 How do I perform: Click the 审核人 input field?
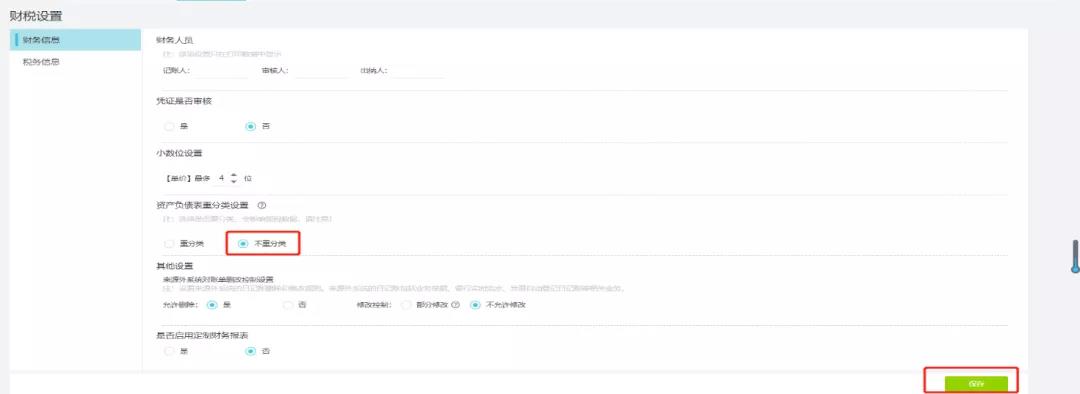[x=322, y=70]
